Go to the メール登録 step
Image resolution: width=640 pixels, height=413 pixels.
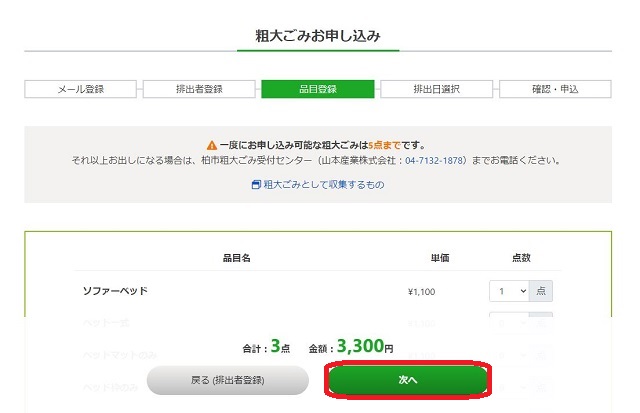point(80,89)
